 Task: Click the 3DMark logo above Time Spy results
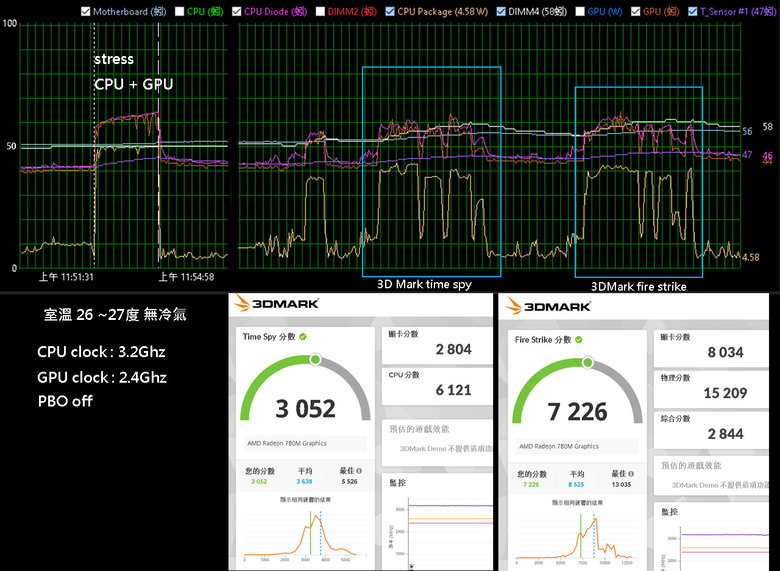click(x=277, y=303)
